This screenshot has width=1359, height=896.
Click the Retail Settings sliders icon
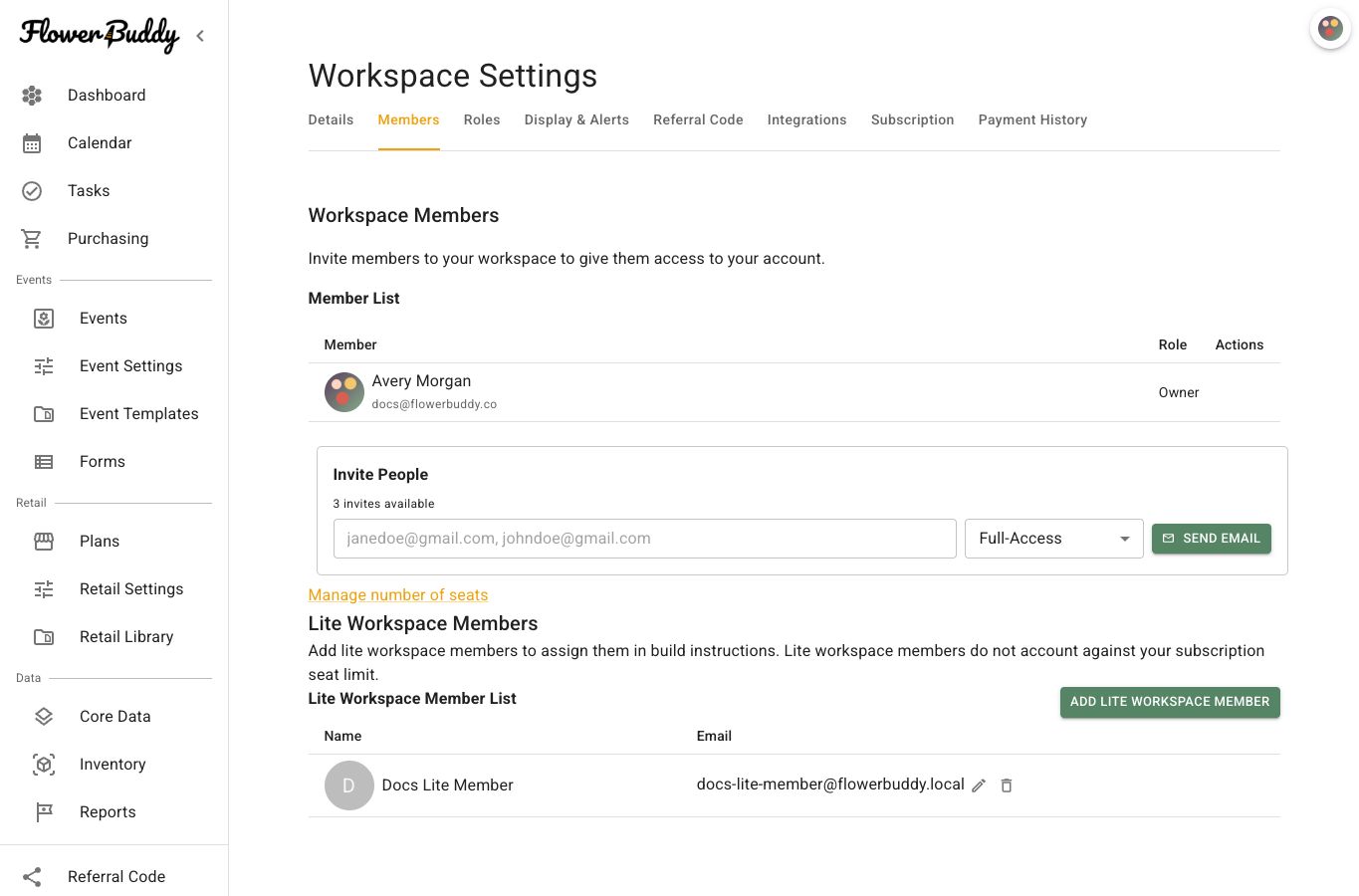point(44,589)
